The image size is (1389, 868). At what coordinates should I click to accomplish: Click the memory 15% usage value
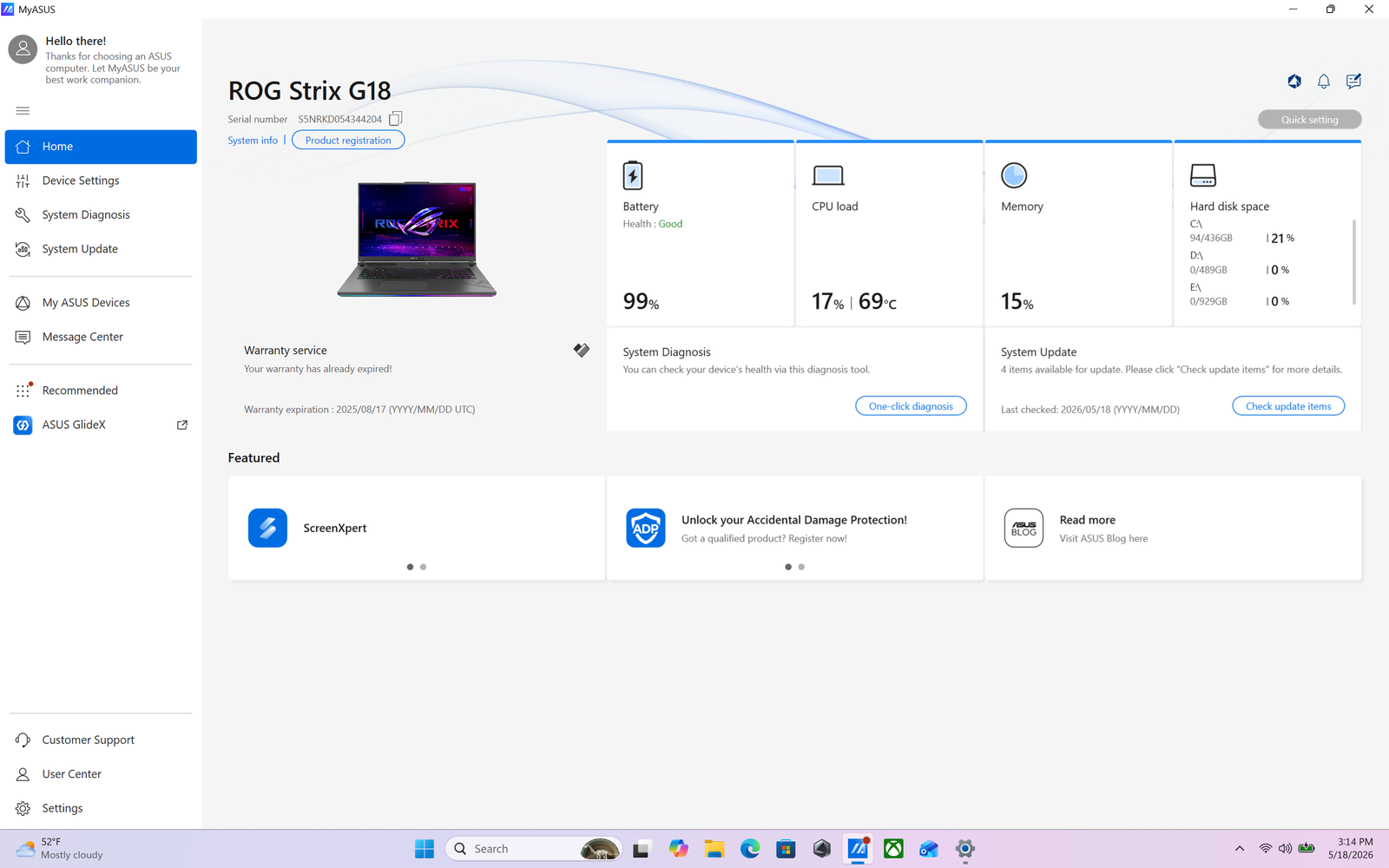click(1017, 301)
